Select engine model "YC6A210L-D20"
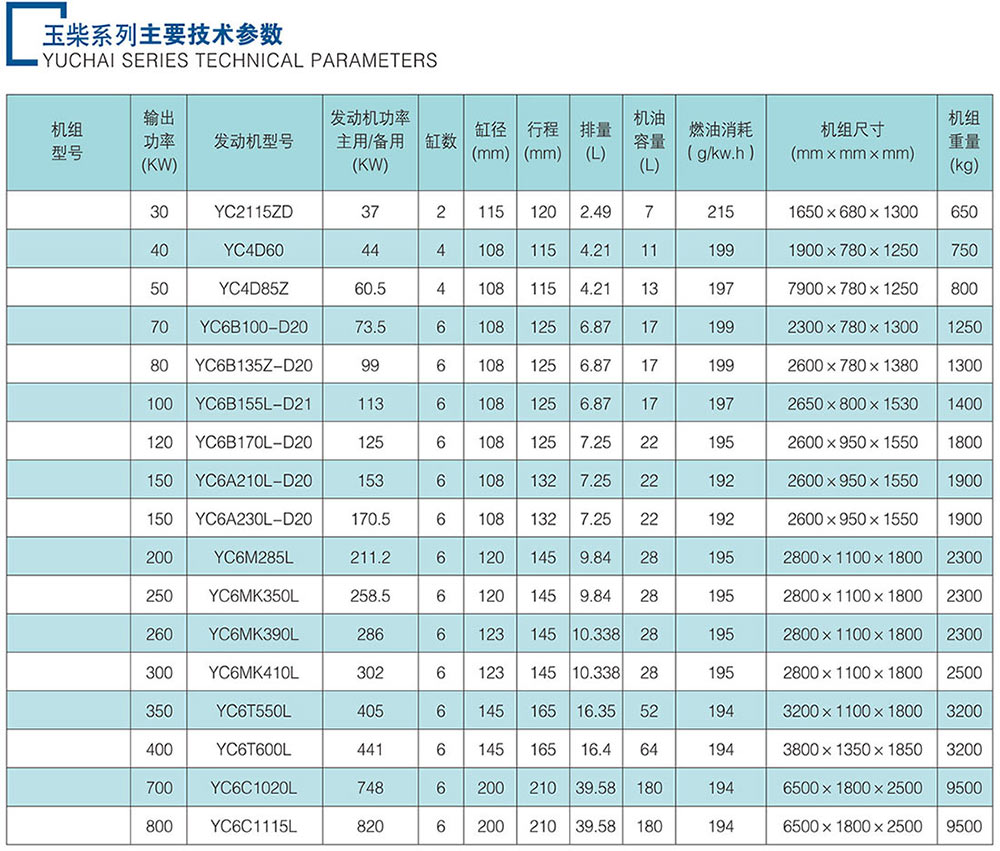The height and width of the screenshot is (851, 1000). point(254,480)
